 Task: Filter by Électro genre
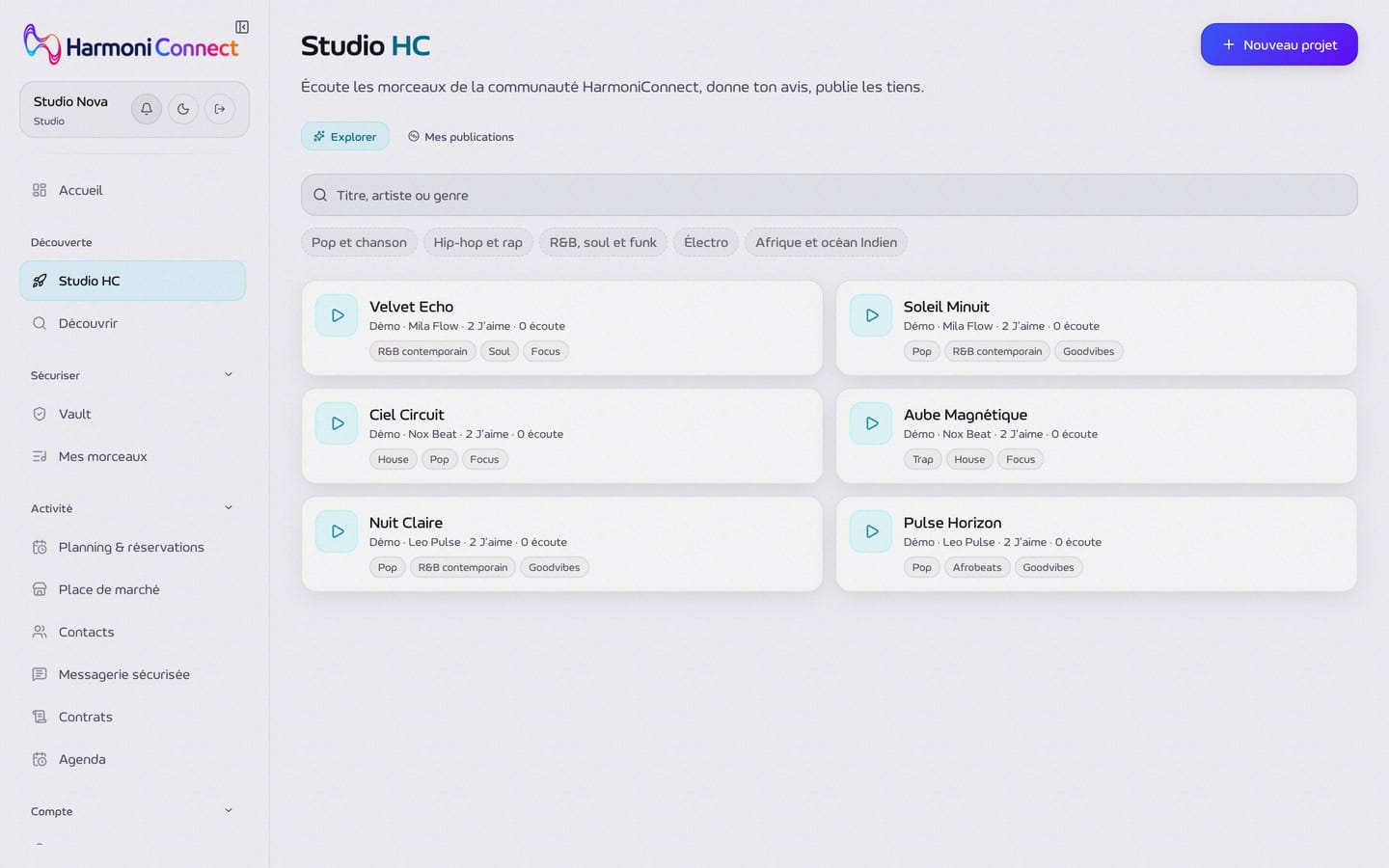pyautogui.click(x=706, y=242)
